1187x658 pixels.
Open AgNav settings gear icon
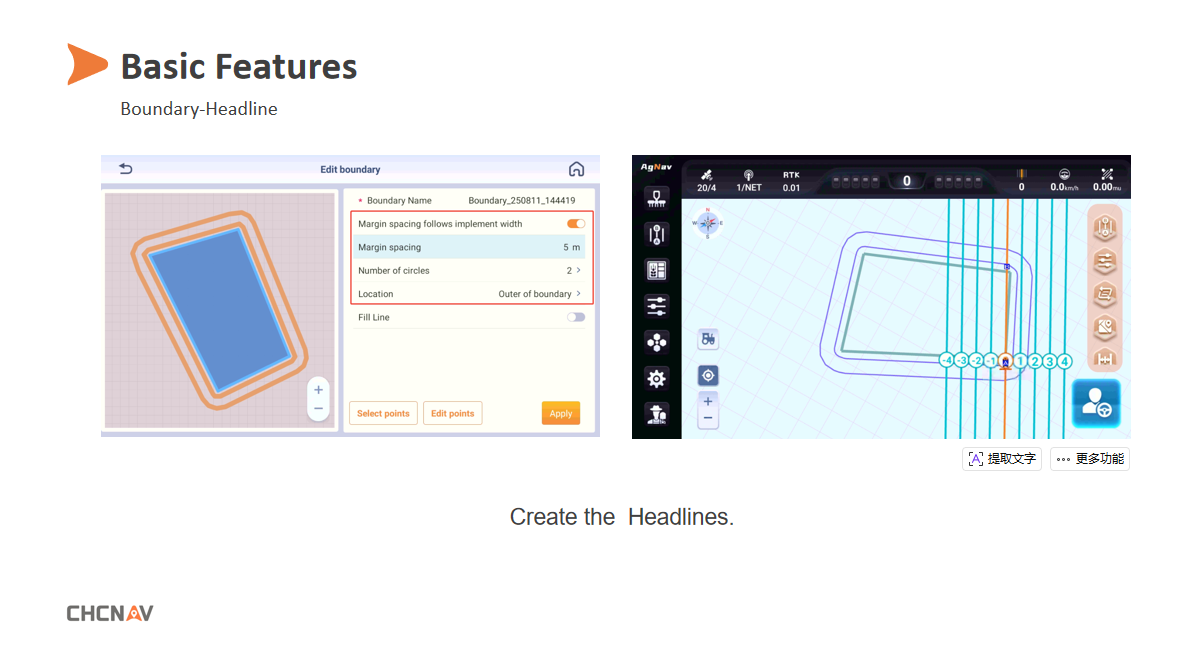tap(656, 378)
